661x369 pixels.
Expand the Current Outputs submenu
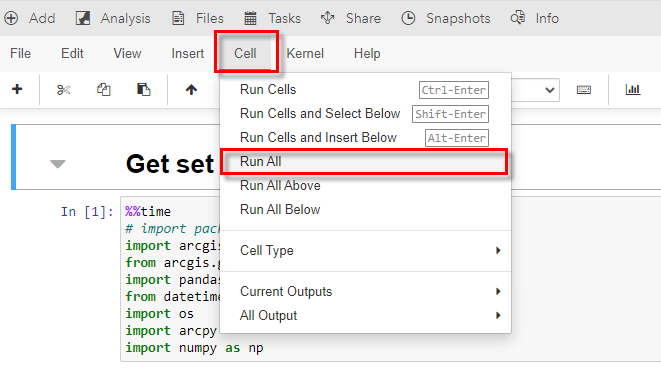[365, 291]
